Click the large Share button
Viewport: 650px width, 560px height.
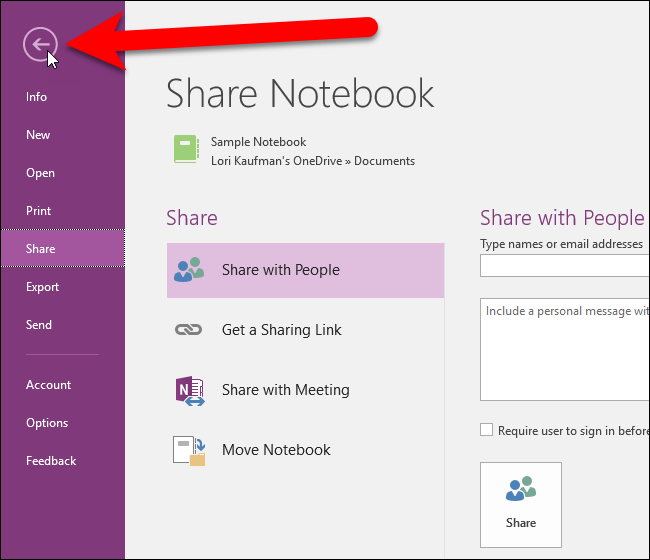coord(521,504)
